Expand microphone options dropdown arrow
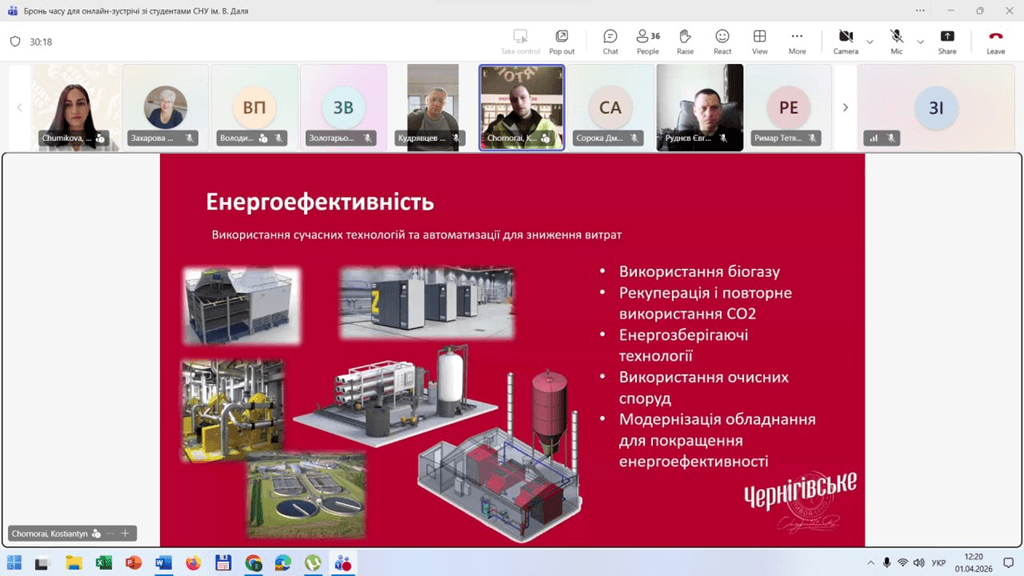1024x576 pixels. pyautogui.click(x=919, y=42)
